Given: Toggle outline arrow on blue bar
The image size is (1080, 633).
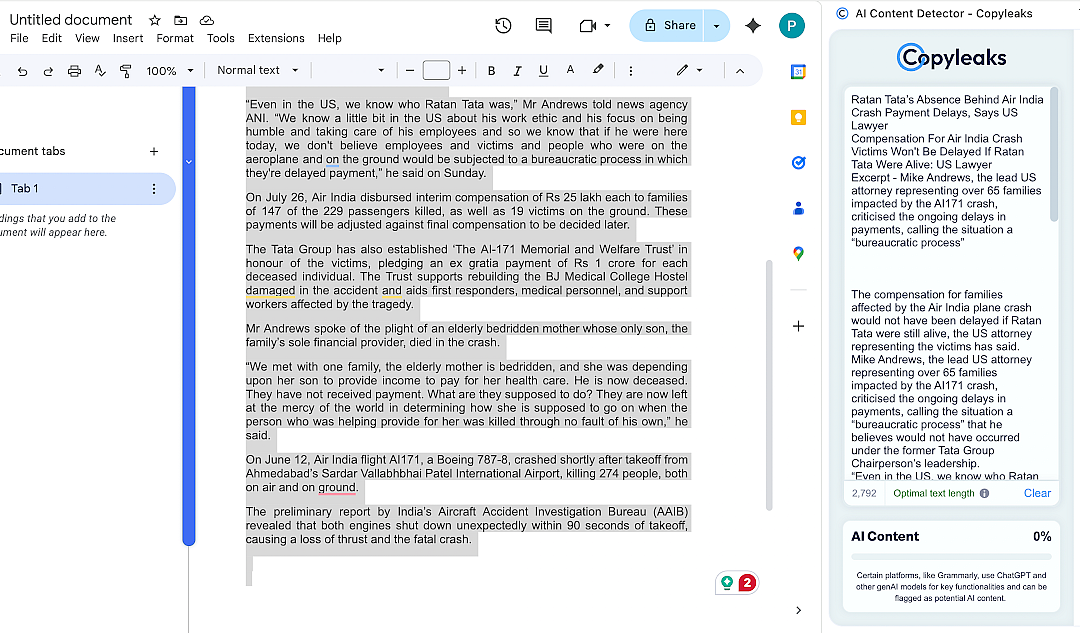Looking at the screenshot, I should click(189, 162).
